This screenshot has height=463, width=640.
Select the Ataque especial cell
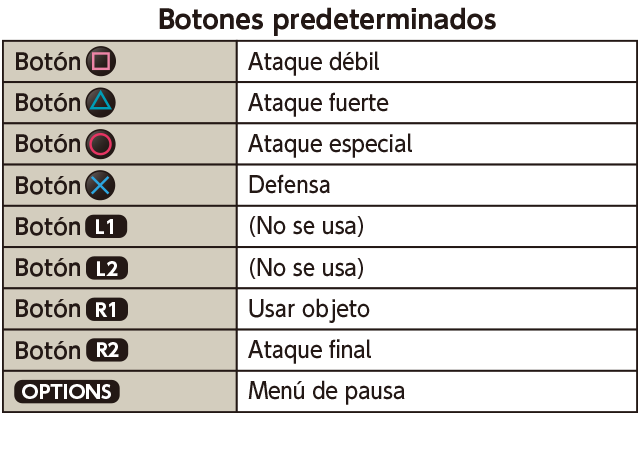coord(437,144)
